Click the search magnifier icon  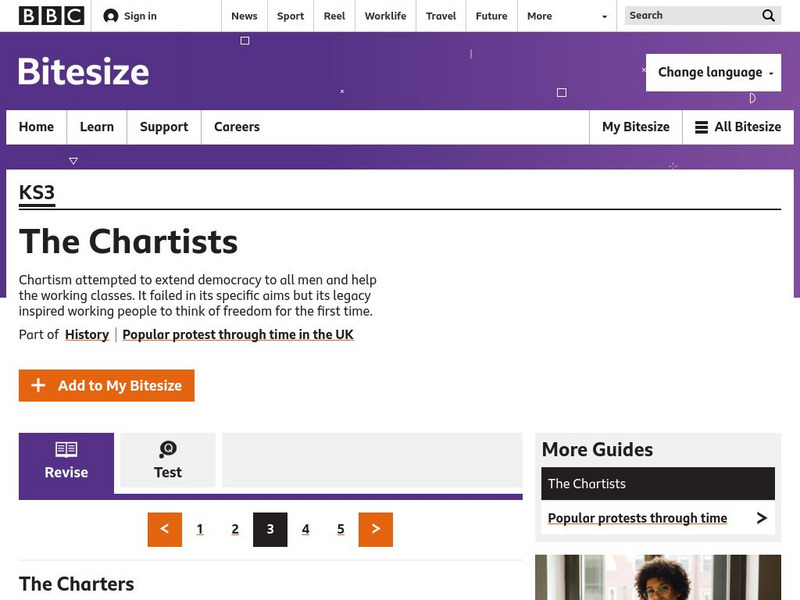(768, 16)
